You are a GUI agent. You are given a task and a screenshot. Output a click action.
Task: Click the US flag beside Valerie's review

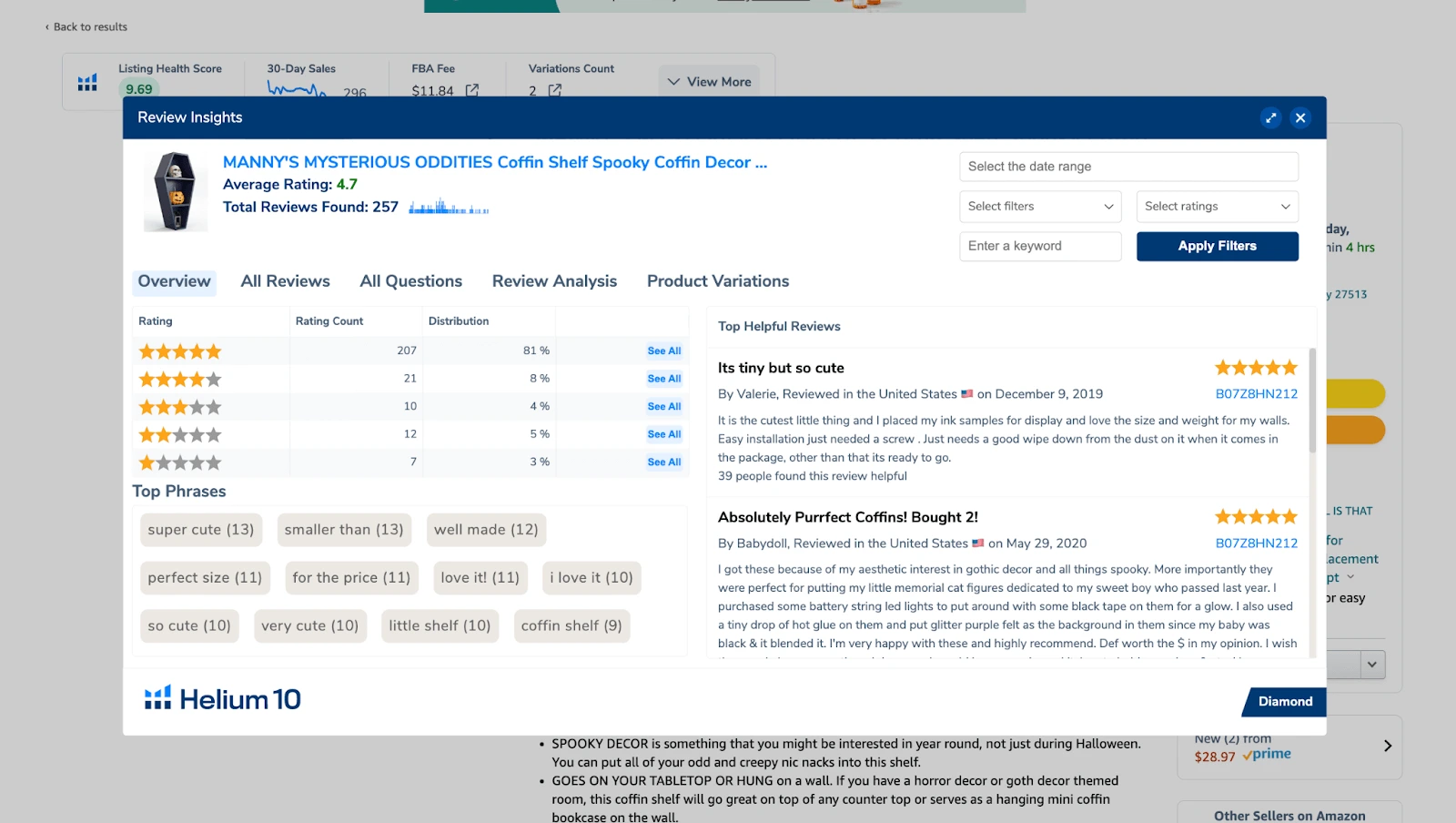coord(967,394)
